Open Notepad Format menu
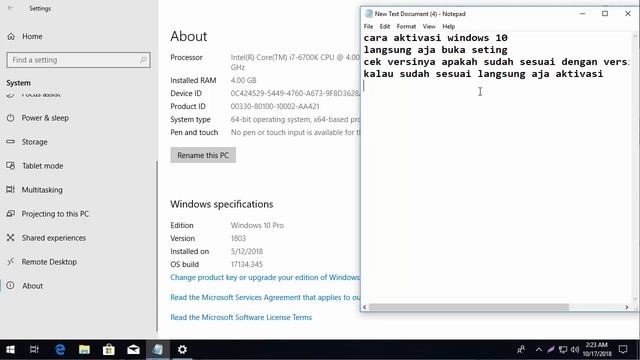640x360 pixels. click(x=406, y=27)
